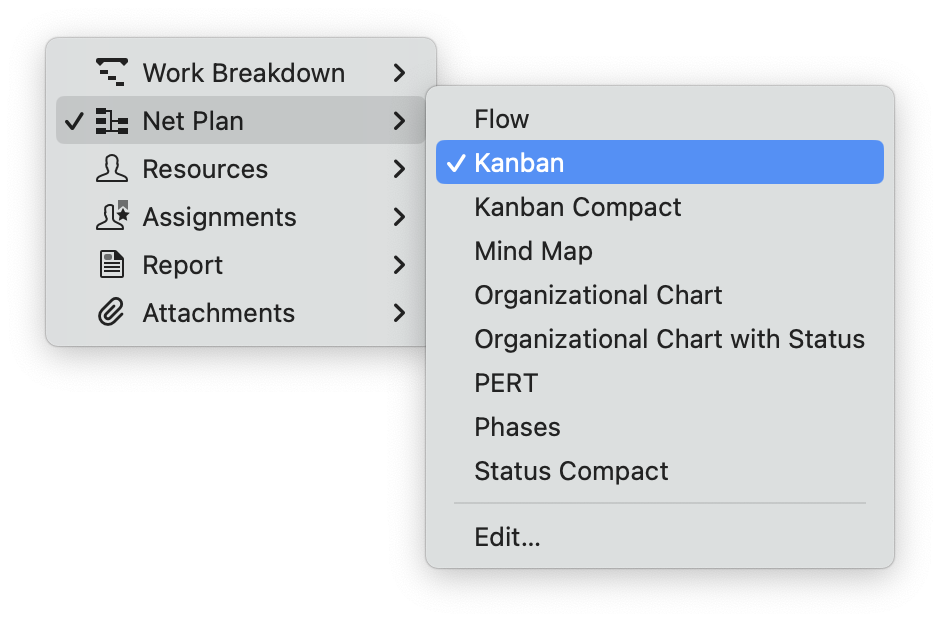Select Organizational Chart with Status
This screenshot has height=622, width=940.
(x=669, y=338)
